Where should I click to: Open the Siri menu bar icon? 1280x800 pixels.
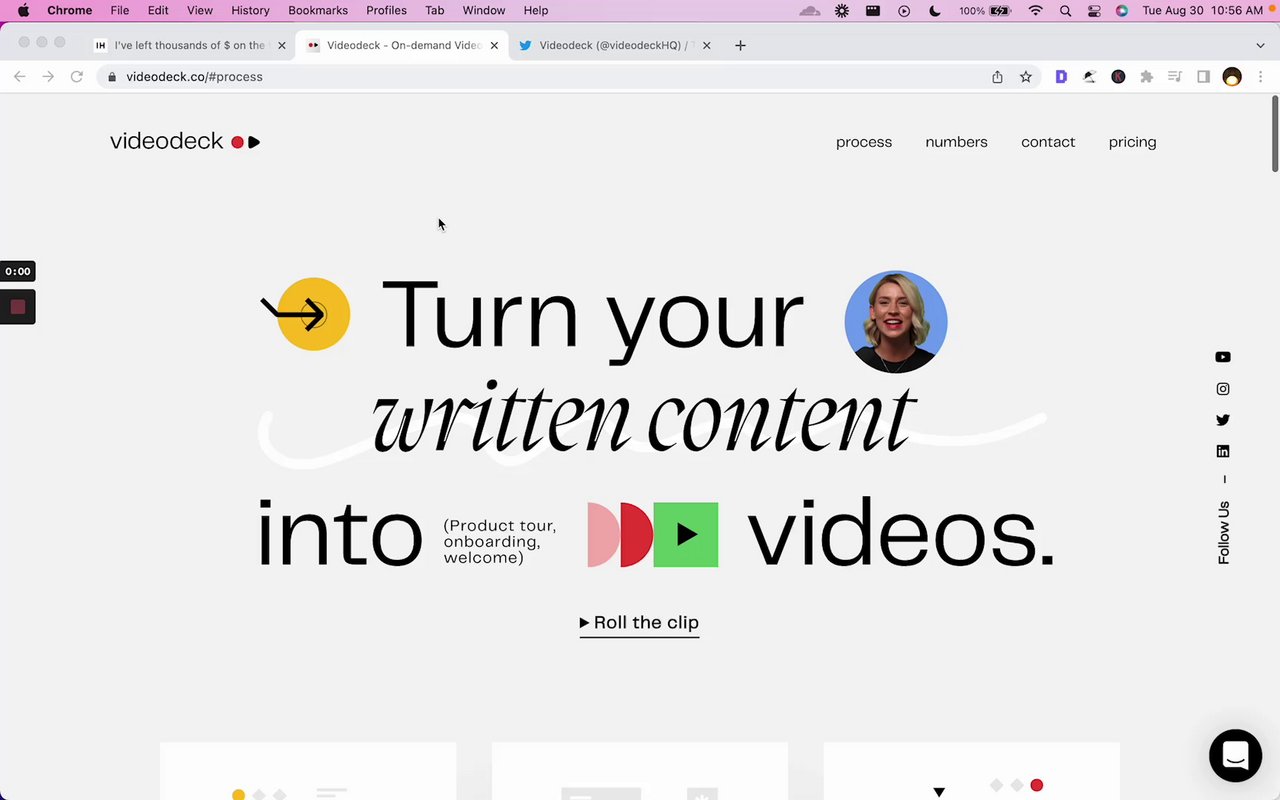(1122, 10)
